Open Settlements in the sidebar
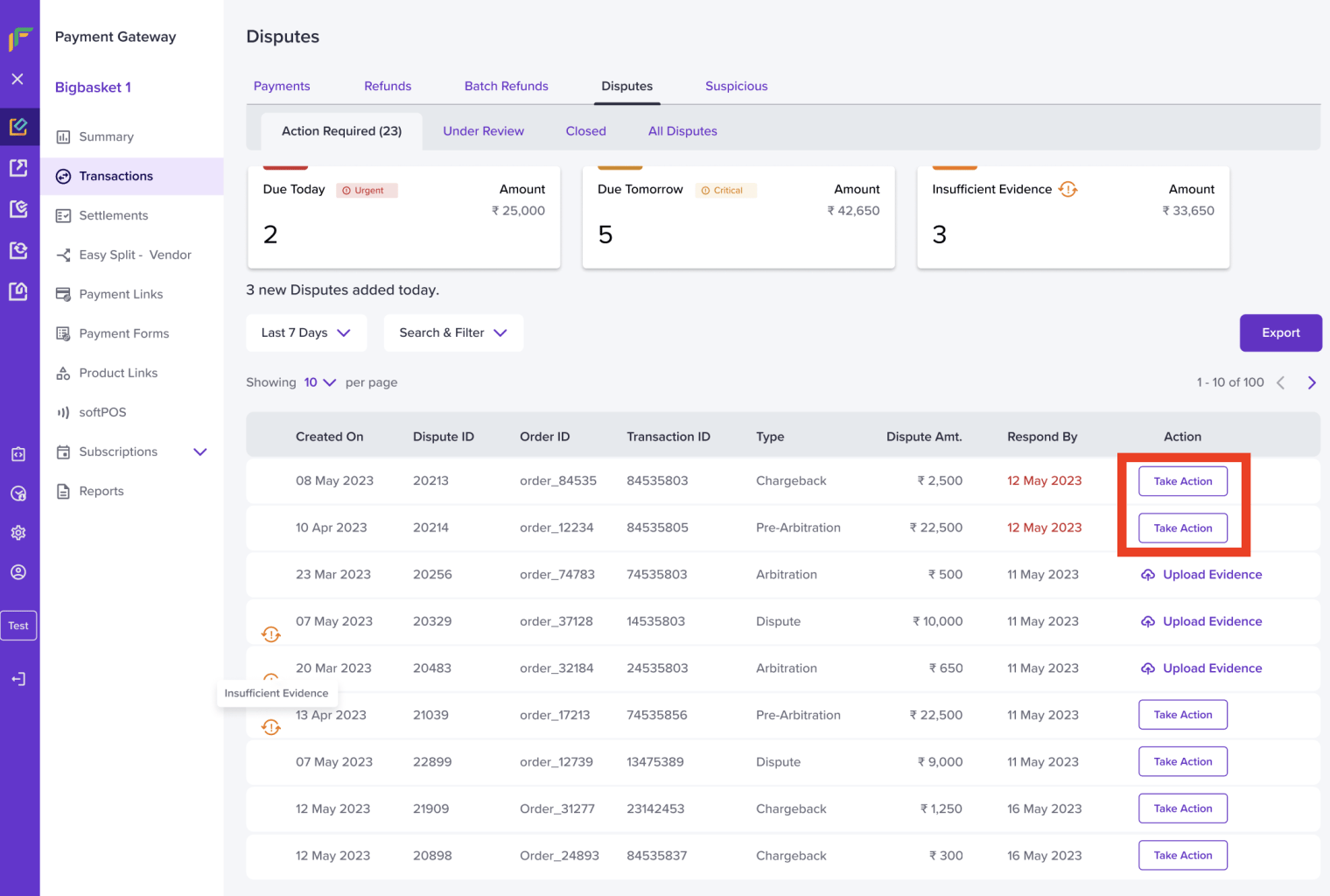Viewport: 1330px width, 896px height. coord(113,215)
